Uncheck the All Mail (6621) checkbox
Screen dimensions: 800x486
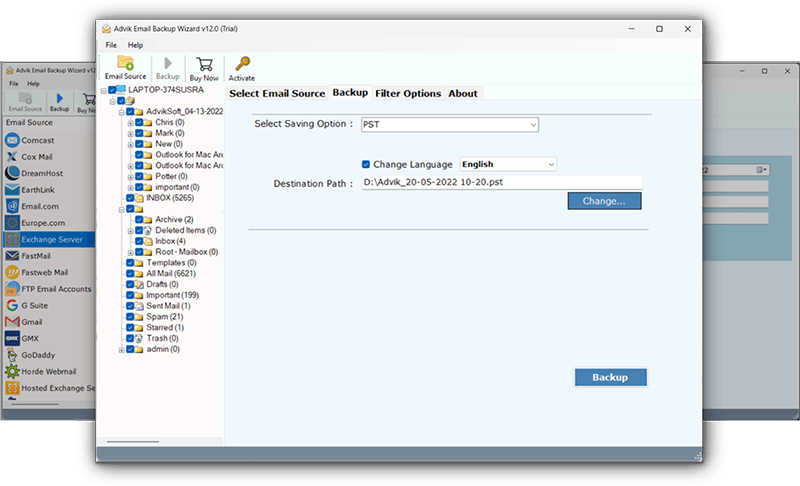coord(130,273)
